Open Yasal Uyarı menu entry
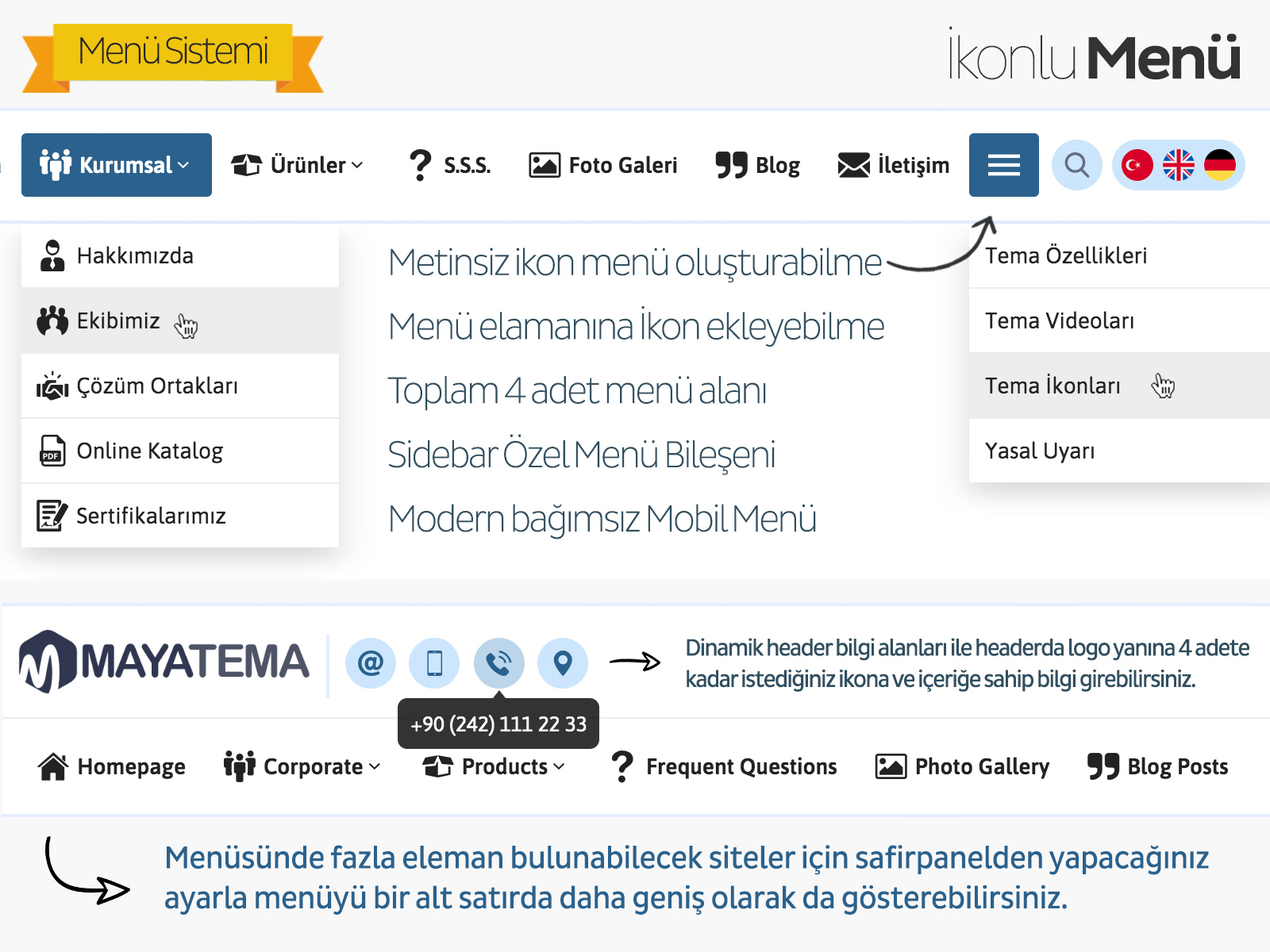 coord(1119,451)
